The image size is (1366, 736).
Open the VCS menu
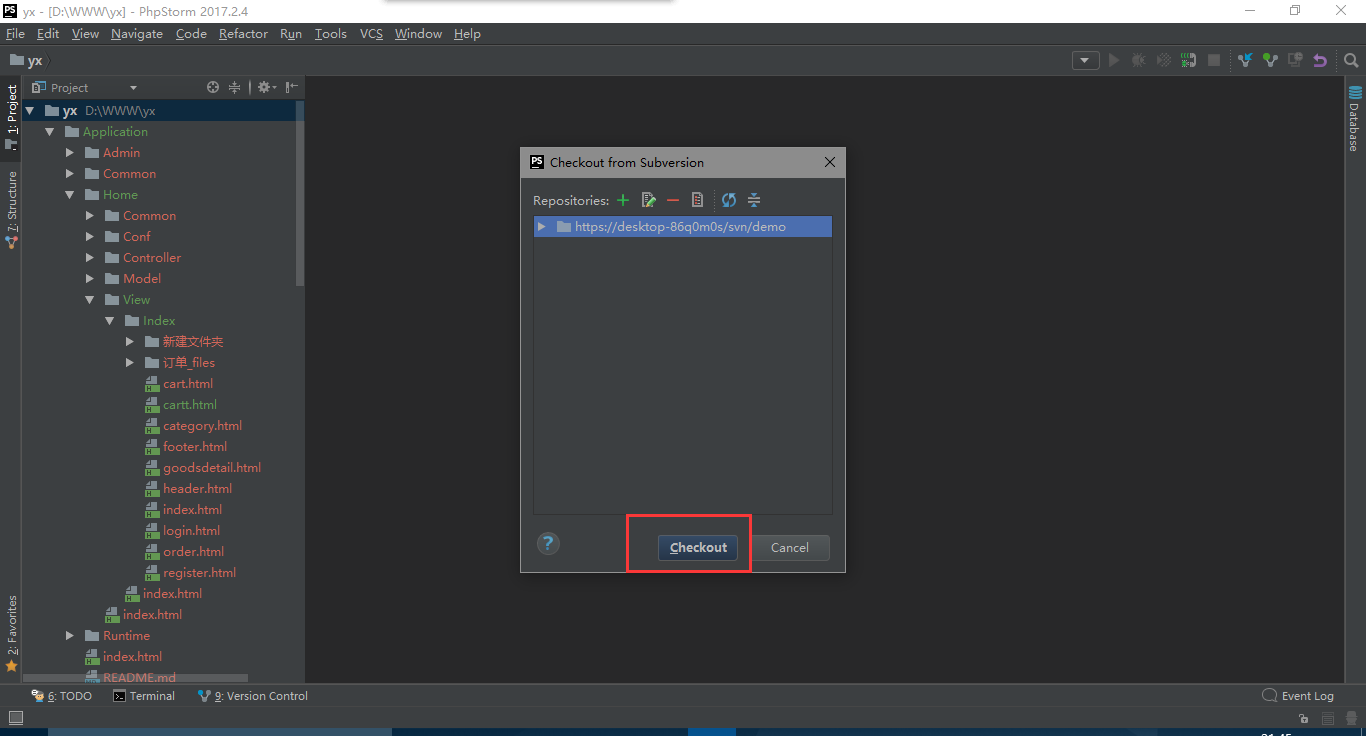tap(371, 33)
